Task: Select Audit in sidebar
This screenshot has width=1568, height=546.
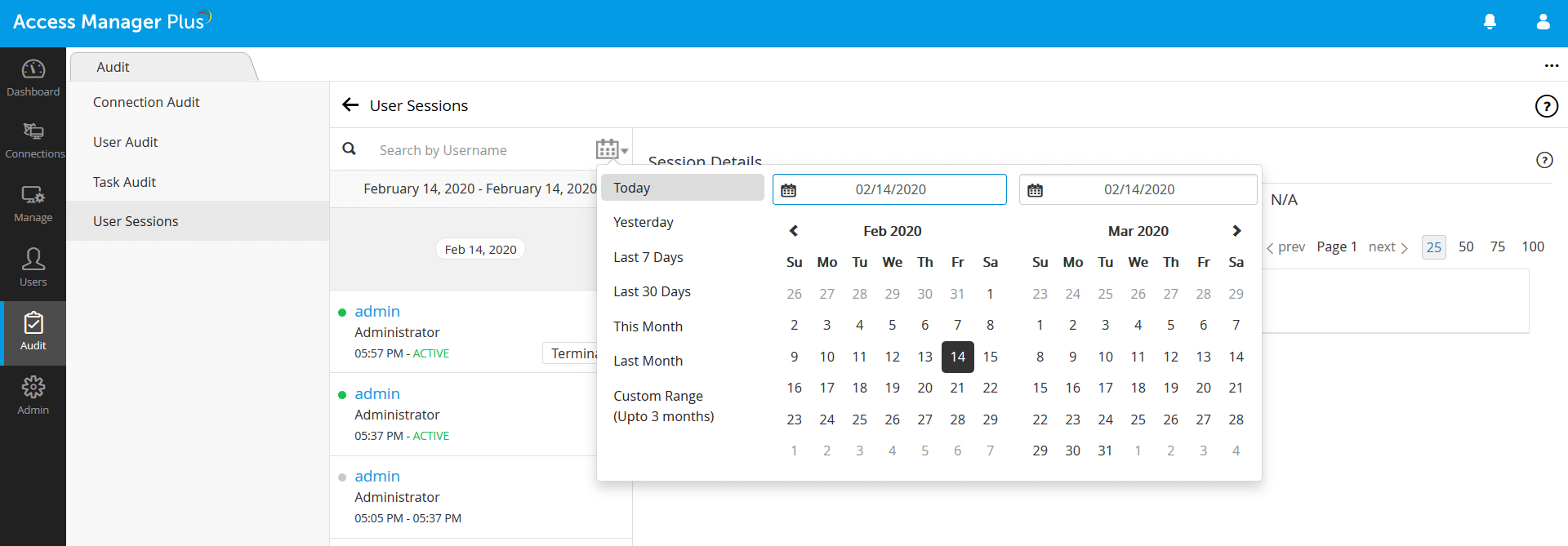Action: click(x=33, y=332)
